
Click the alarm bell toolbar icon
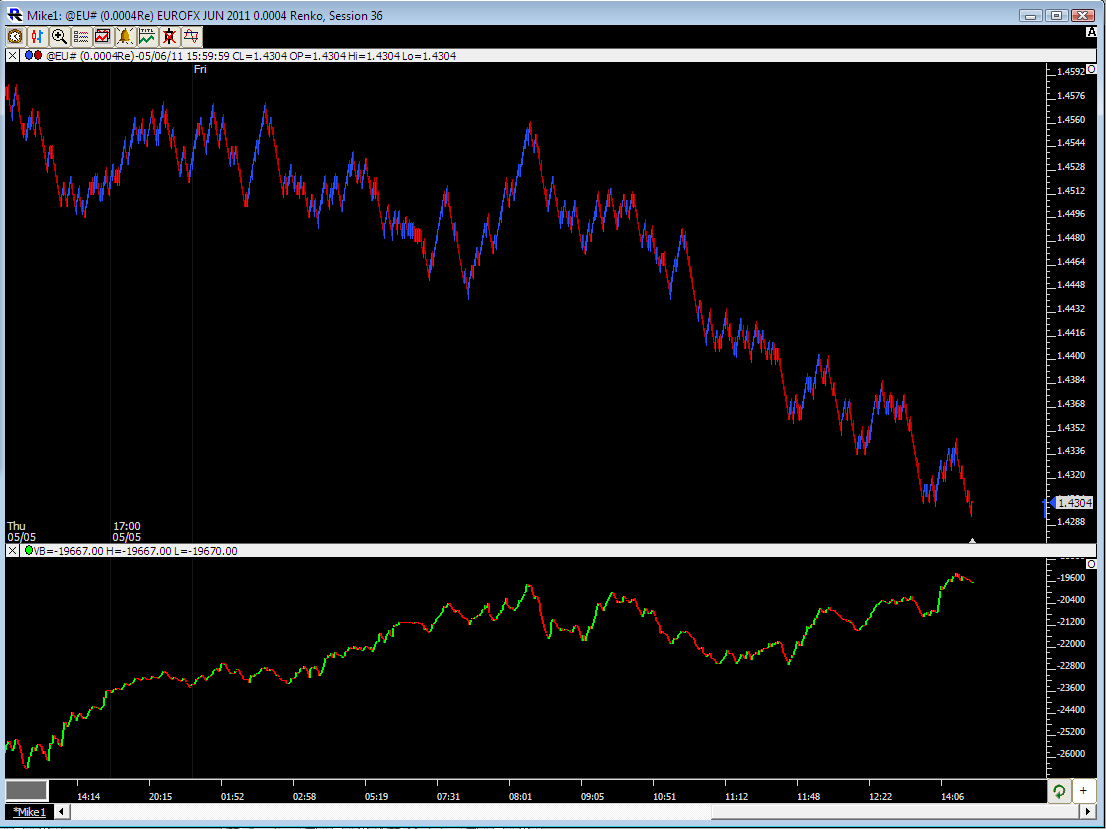tap(124, 37)
